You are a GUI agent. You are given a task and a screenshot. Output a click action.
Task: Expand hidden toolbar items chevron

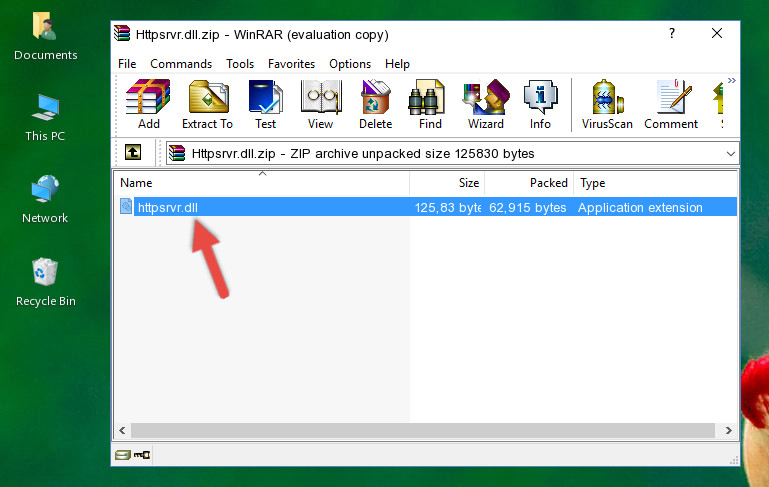[x=732, y=80]
